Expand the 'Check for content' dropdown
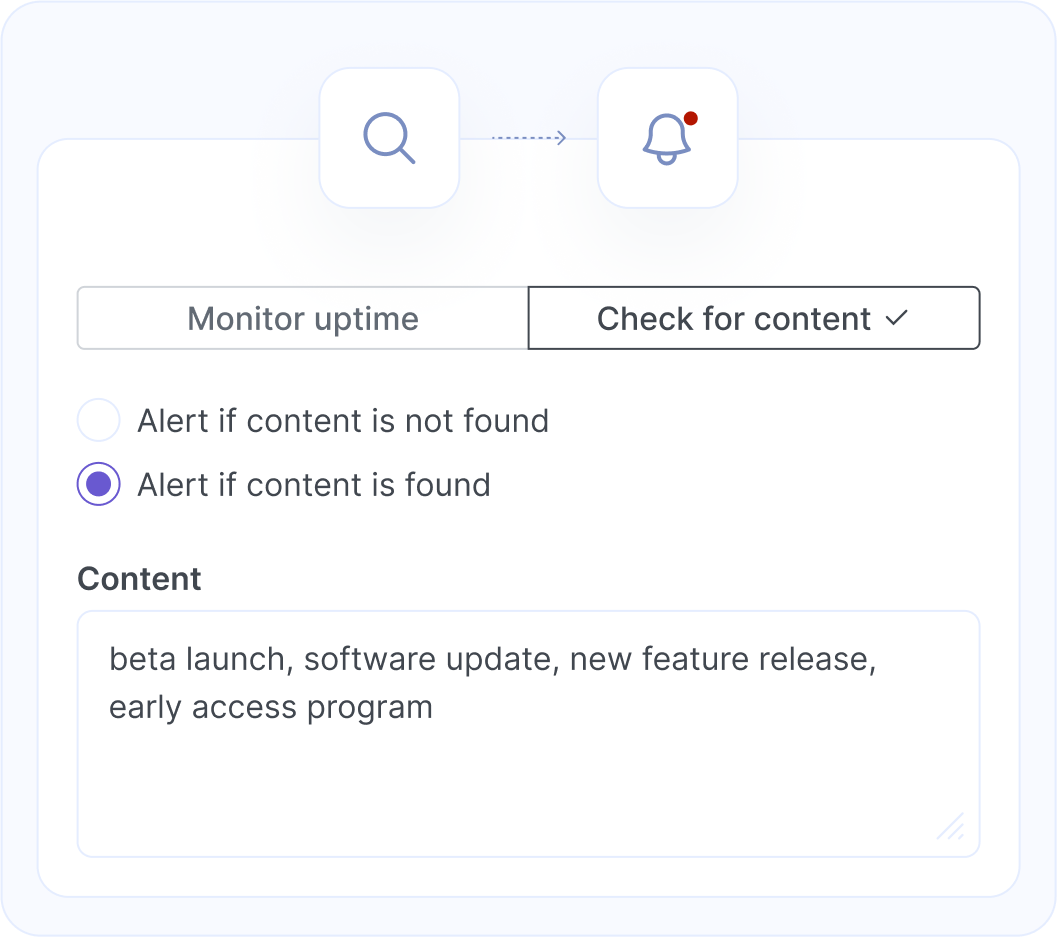Screen dimensions: 1057x937 (754, 318)
